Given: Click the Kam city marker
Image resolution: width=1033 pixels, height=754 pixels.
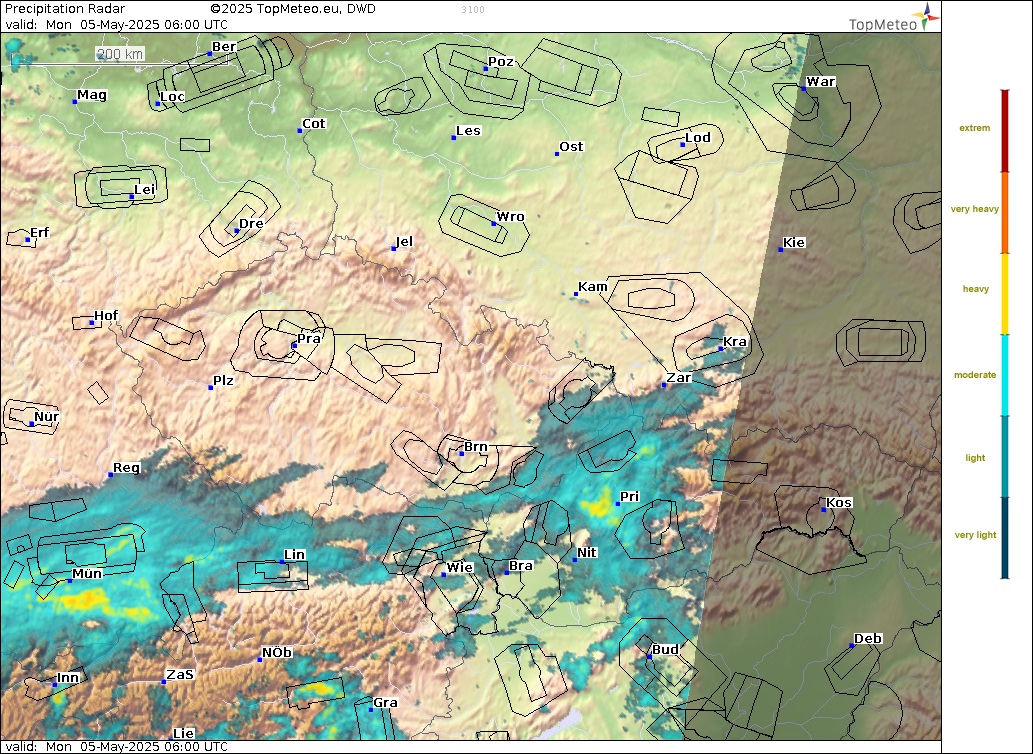Looking at the screenshot, I should (x=576, y=294).
